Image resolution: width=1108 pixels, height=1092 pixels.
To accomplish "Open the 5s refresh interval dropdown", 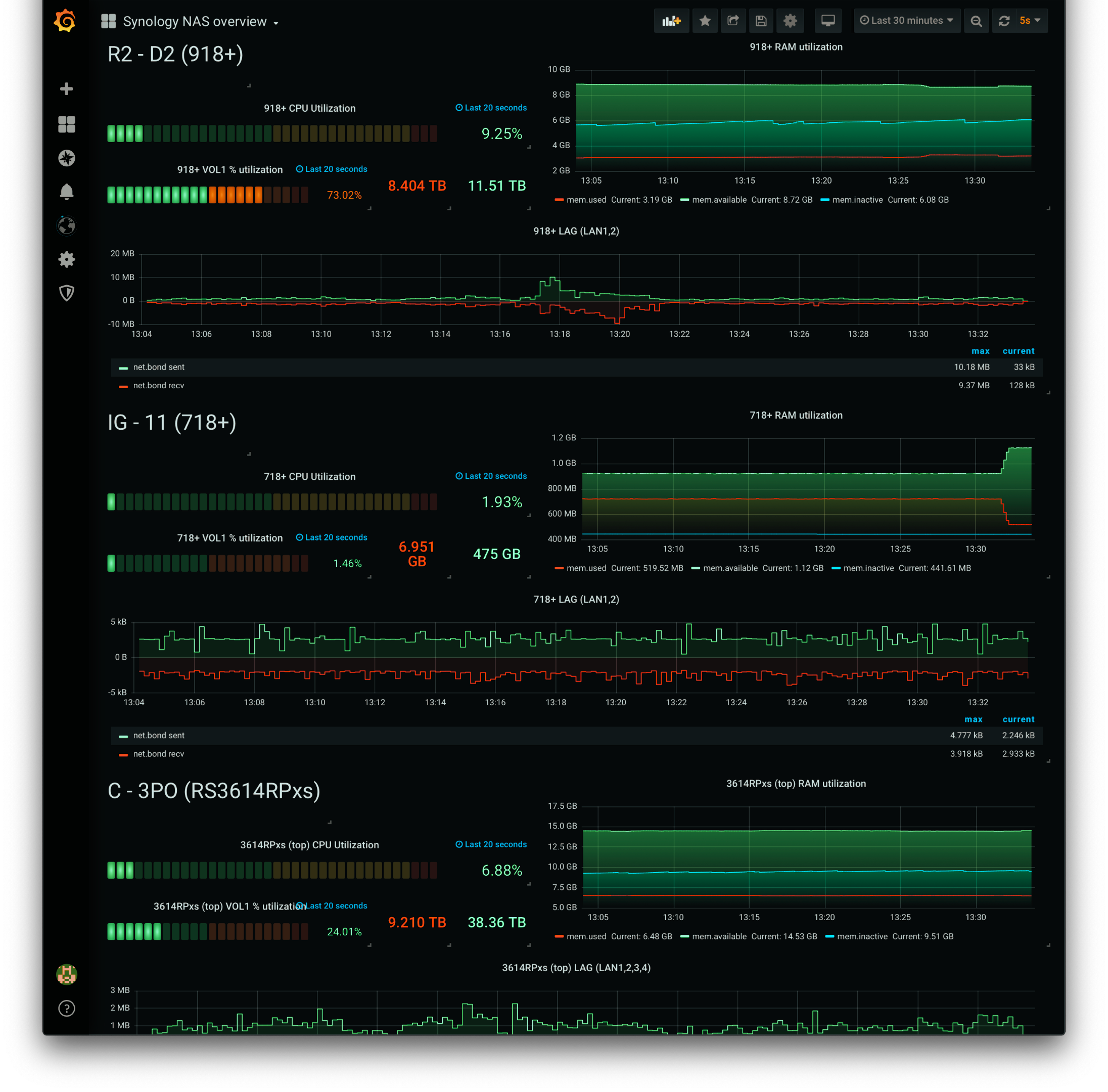I will point(1031,21).
